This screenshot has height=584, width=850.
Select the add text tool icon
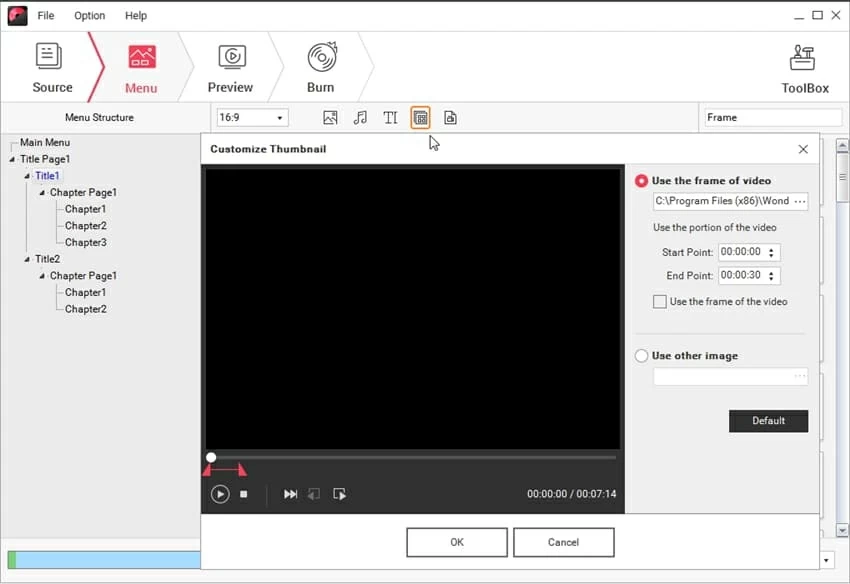click(x=390, y=118)
